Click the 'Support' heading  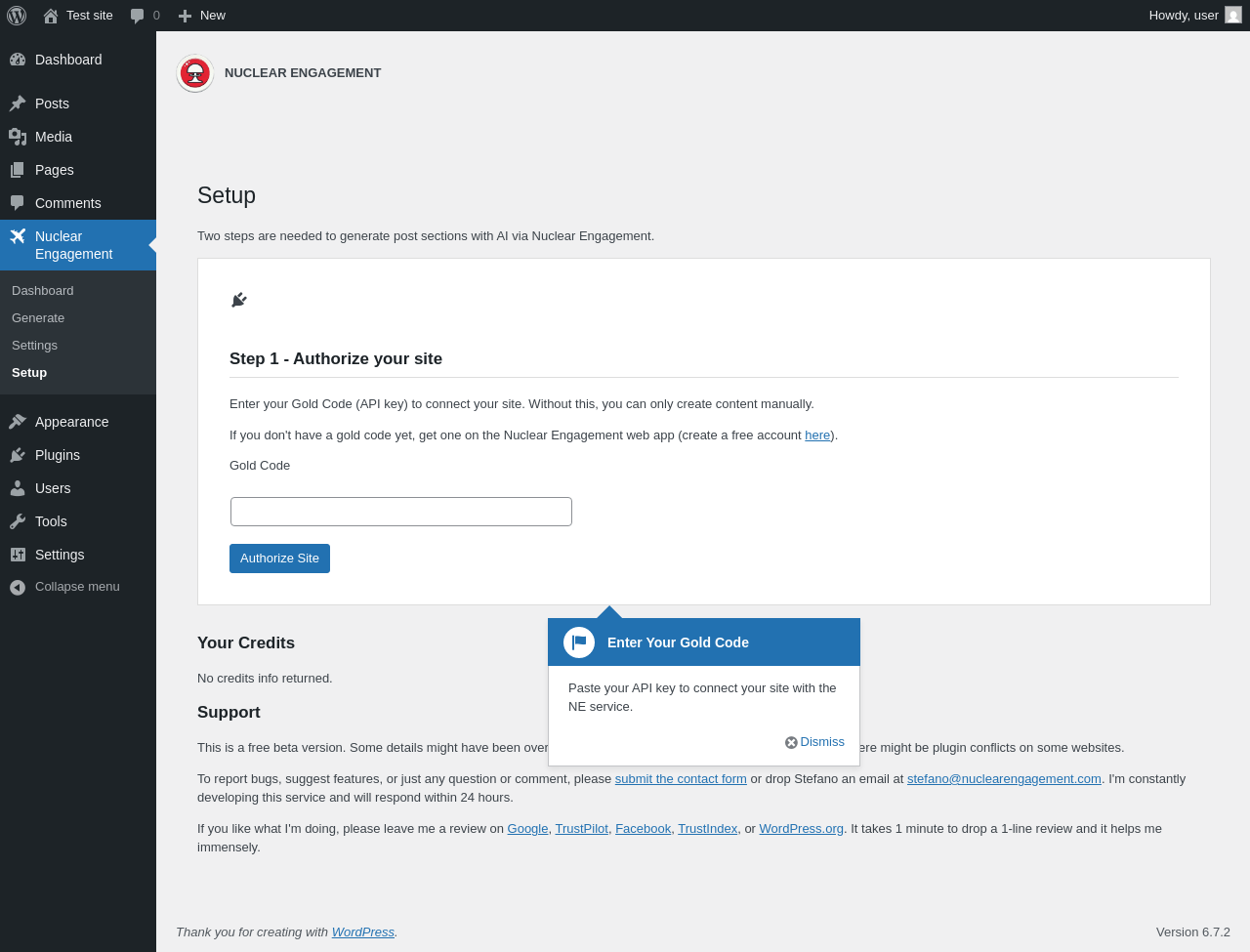pos(229,713)
